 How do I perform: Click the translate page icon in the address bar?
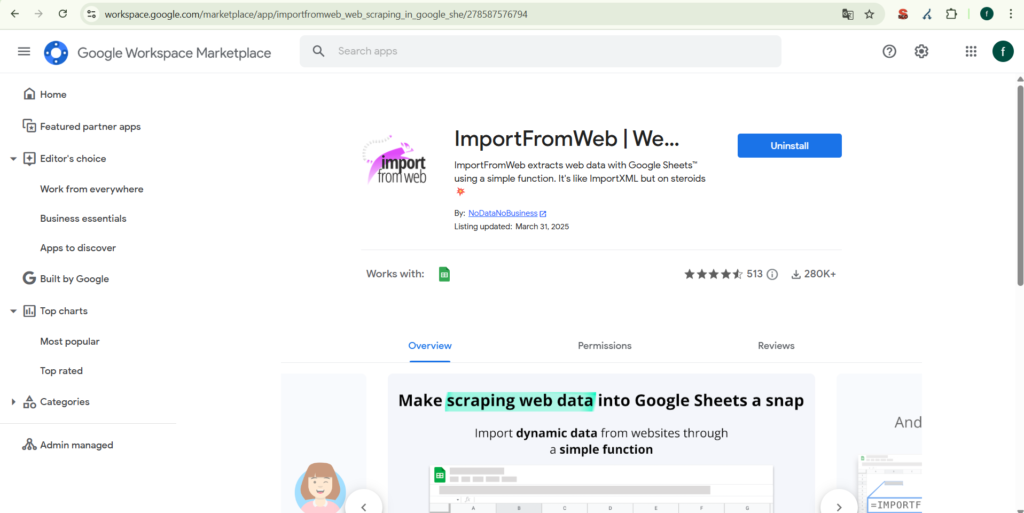[x=848, y=14]
